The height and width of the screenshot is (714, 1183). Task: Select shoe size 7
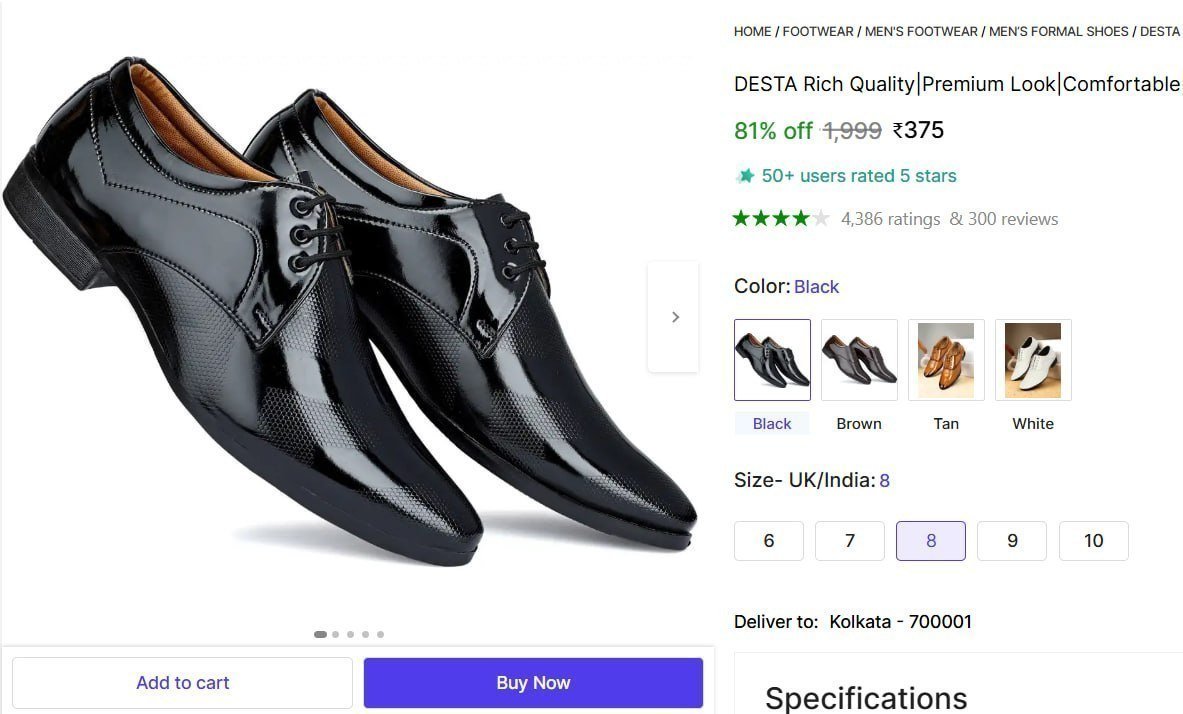(850, 540)
